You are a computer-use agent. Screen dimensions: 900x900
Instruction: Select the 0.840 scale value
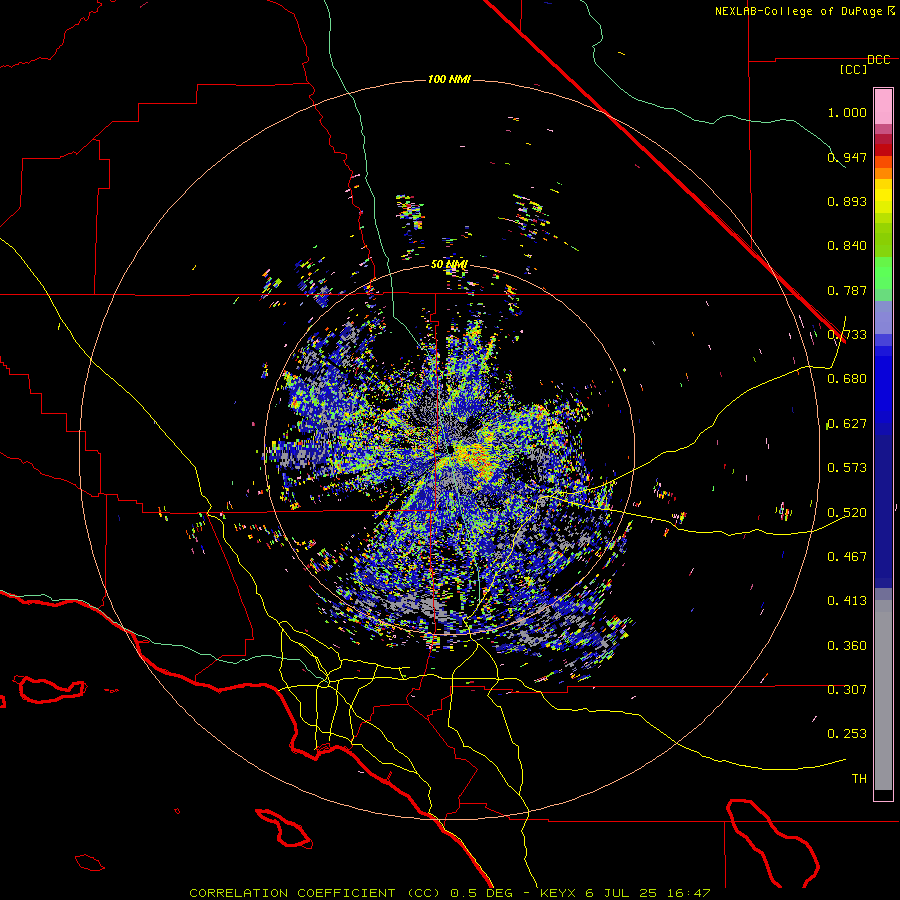tap(847, 246)
